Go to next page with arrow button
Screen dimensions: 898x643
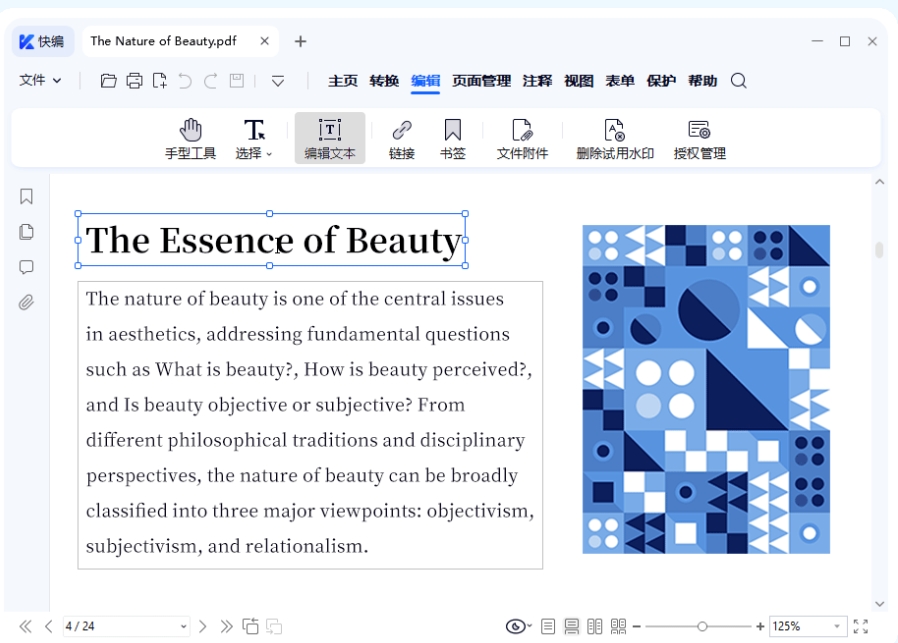tap(203, 625)
